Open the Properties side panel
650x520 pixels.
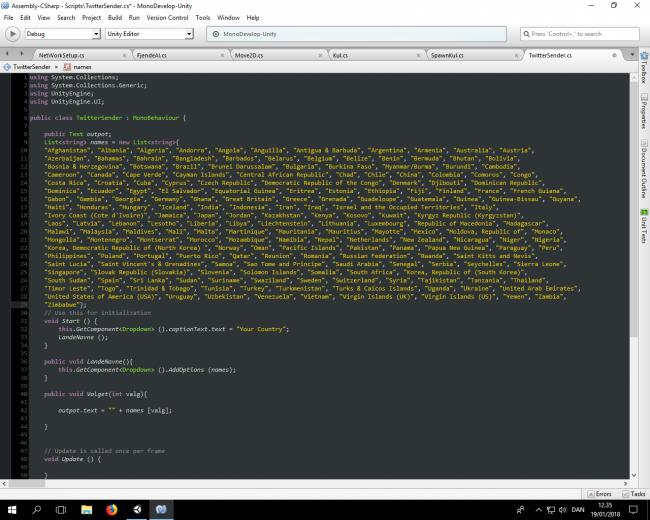pos(644,111)
